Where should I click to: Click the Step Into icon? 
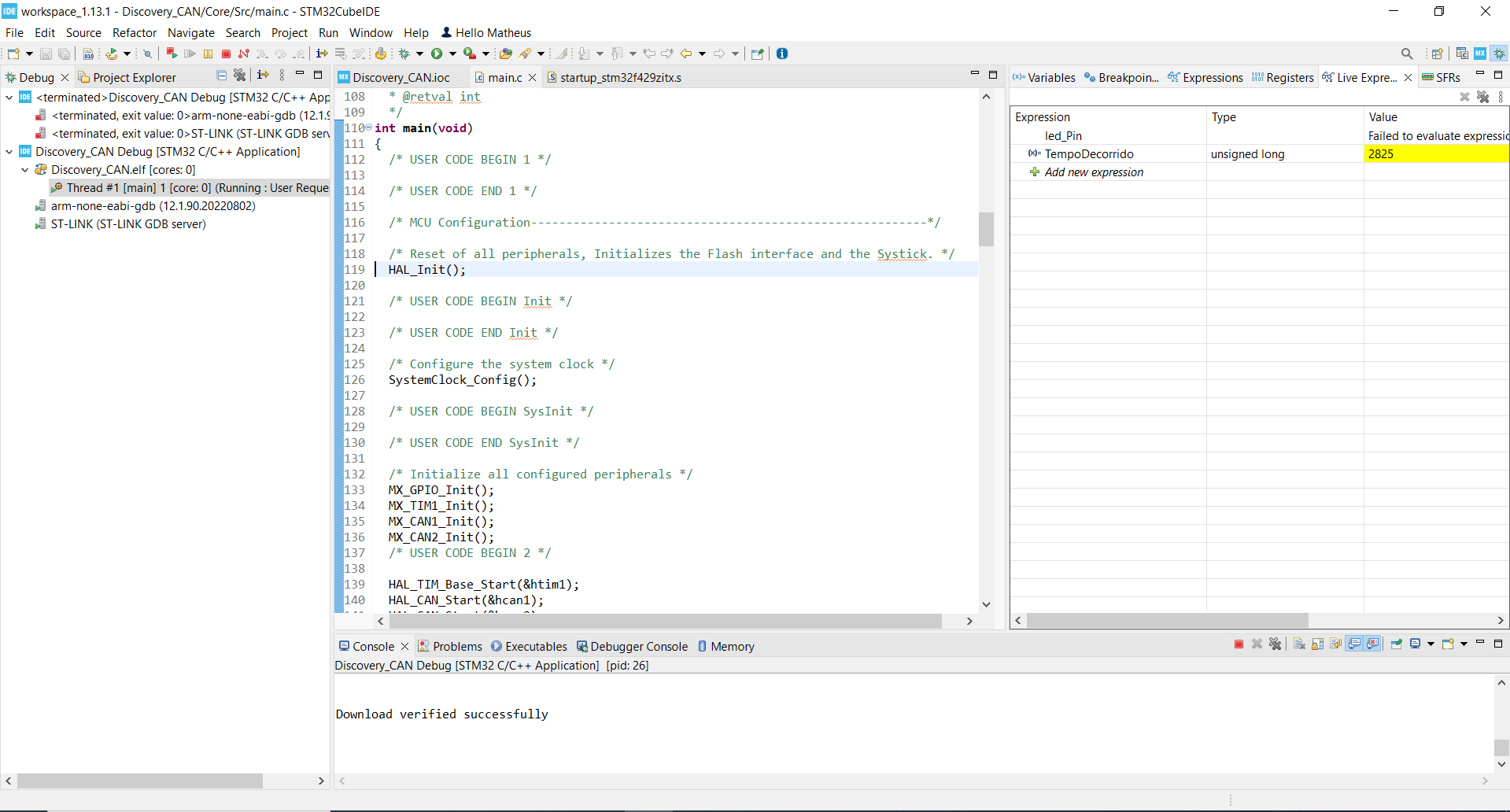pos(263,54)
